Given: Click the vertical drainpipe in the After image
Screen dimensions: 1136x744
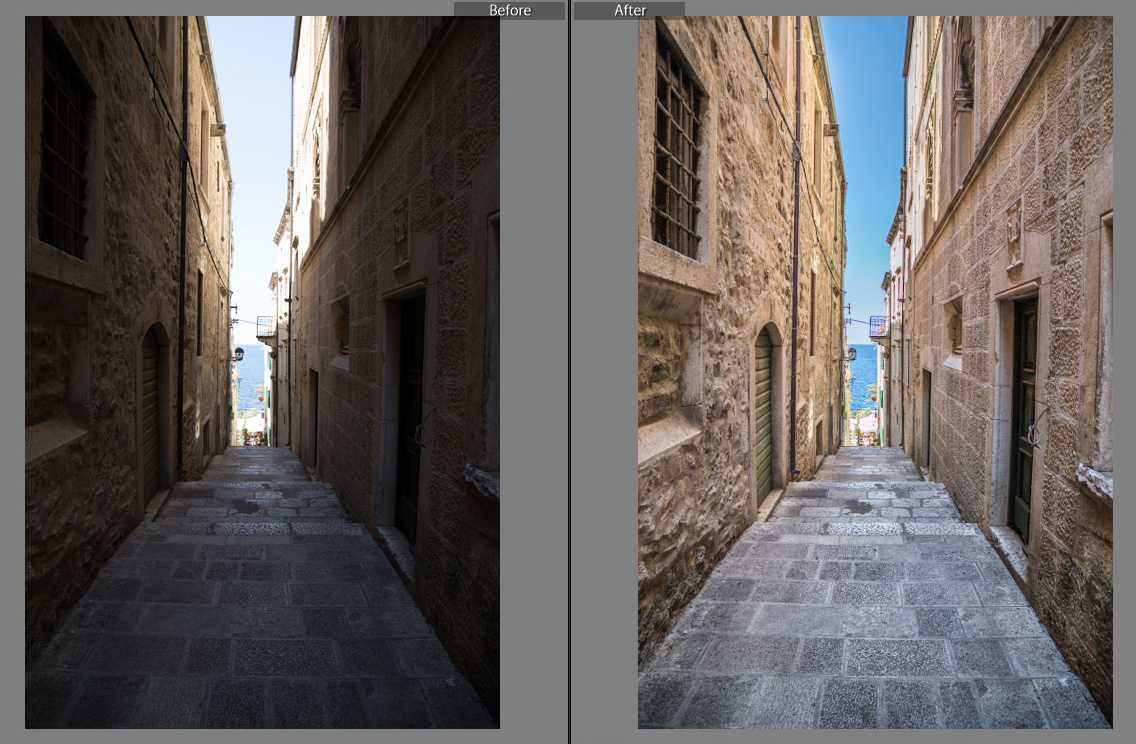Looking at the screenshot, I should (796, 250).
